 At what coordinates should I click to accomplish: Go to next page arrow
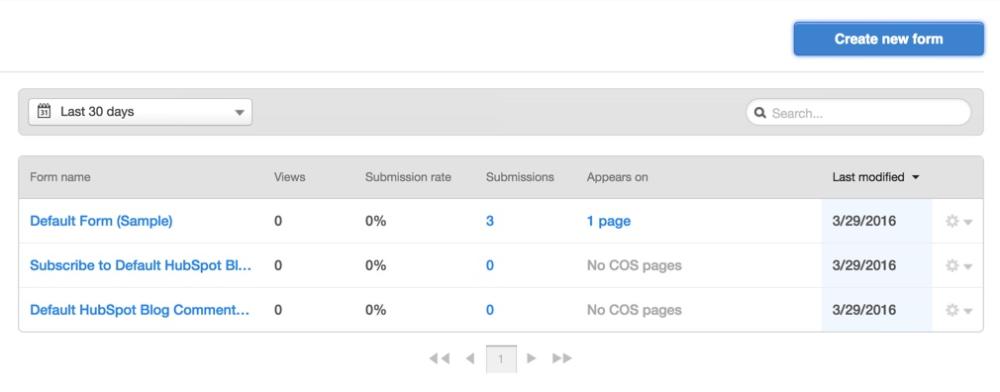coord(531,358)
